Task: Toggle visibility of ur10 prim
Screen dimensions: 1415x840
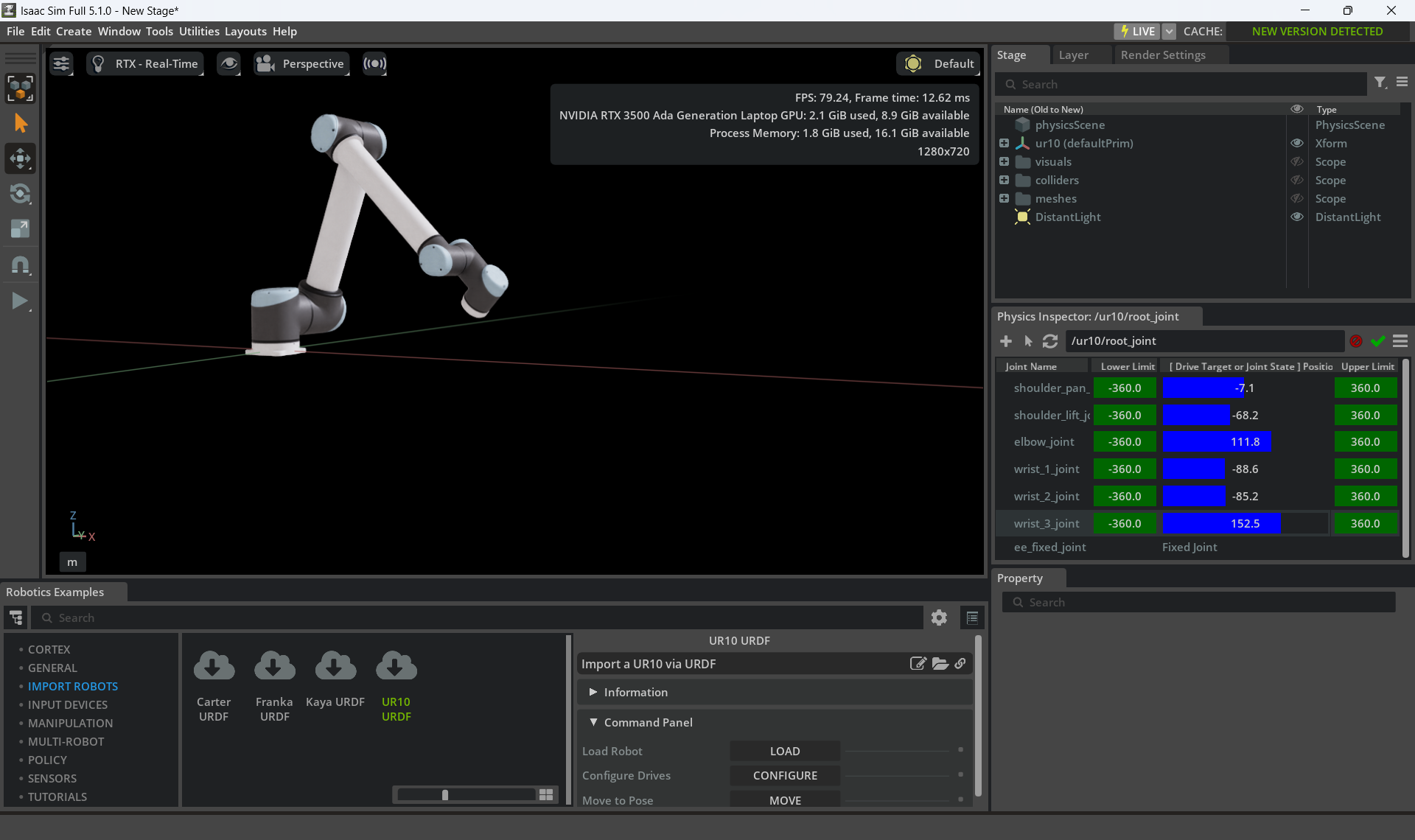Action: pos(1297,143)
